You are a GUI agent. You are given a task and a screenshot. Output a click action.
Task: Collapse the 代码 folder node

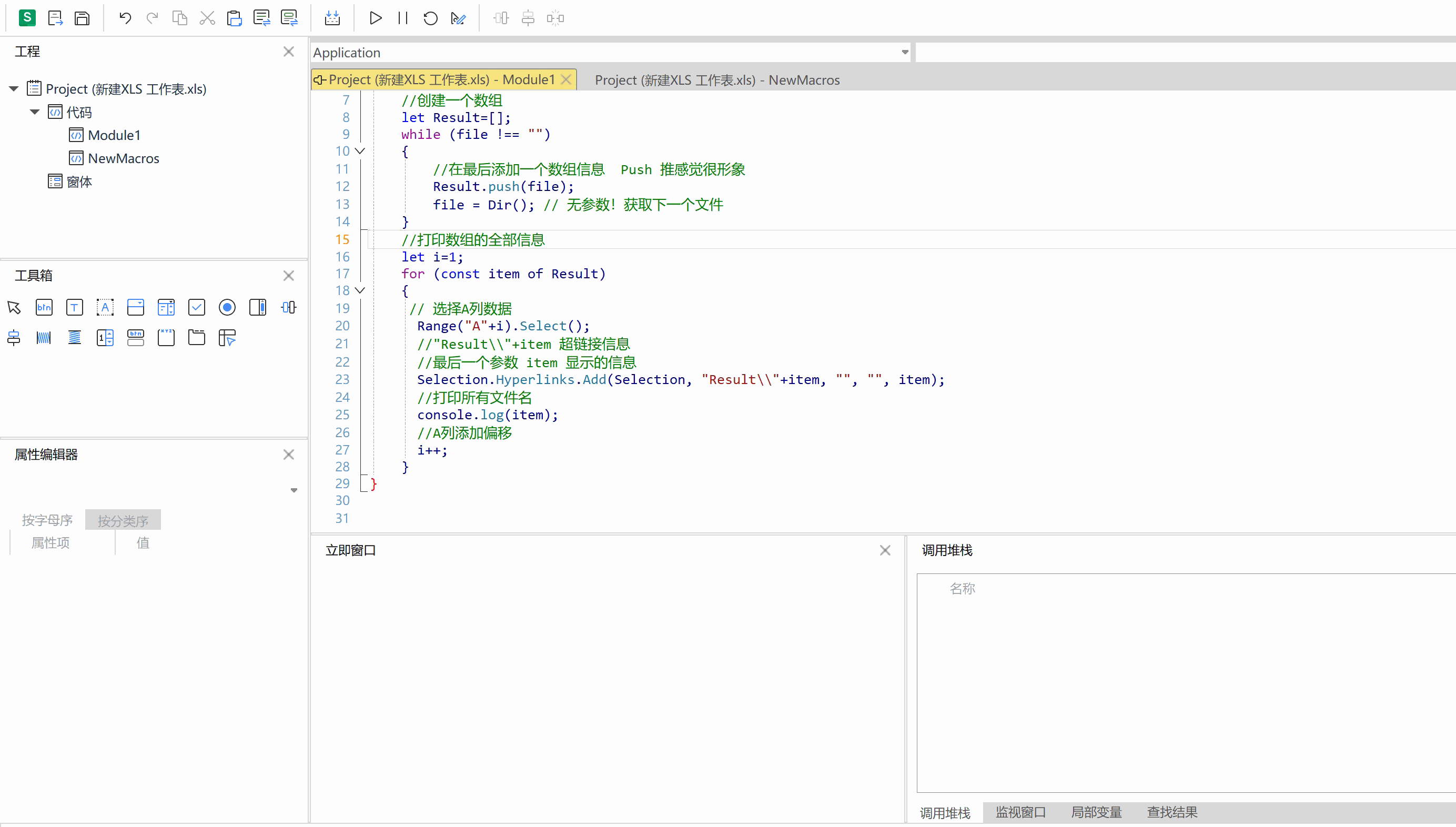coord(35,112)
